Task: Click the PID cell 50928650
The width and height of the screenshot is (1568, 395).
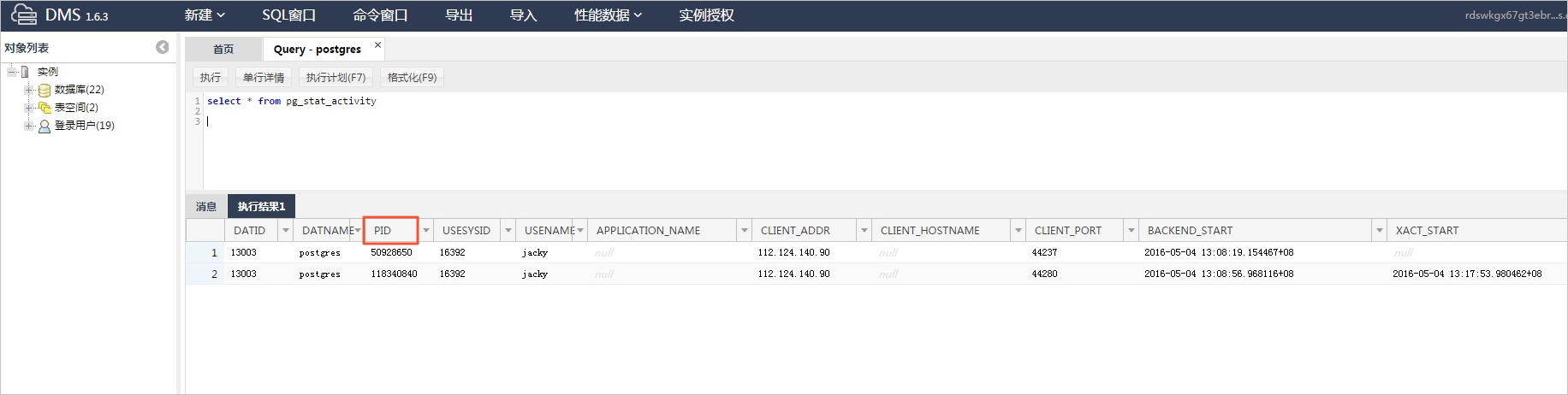Action: 391,253
